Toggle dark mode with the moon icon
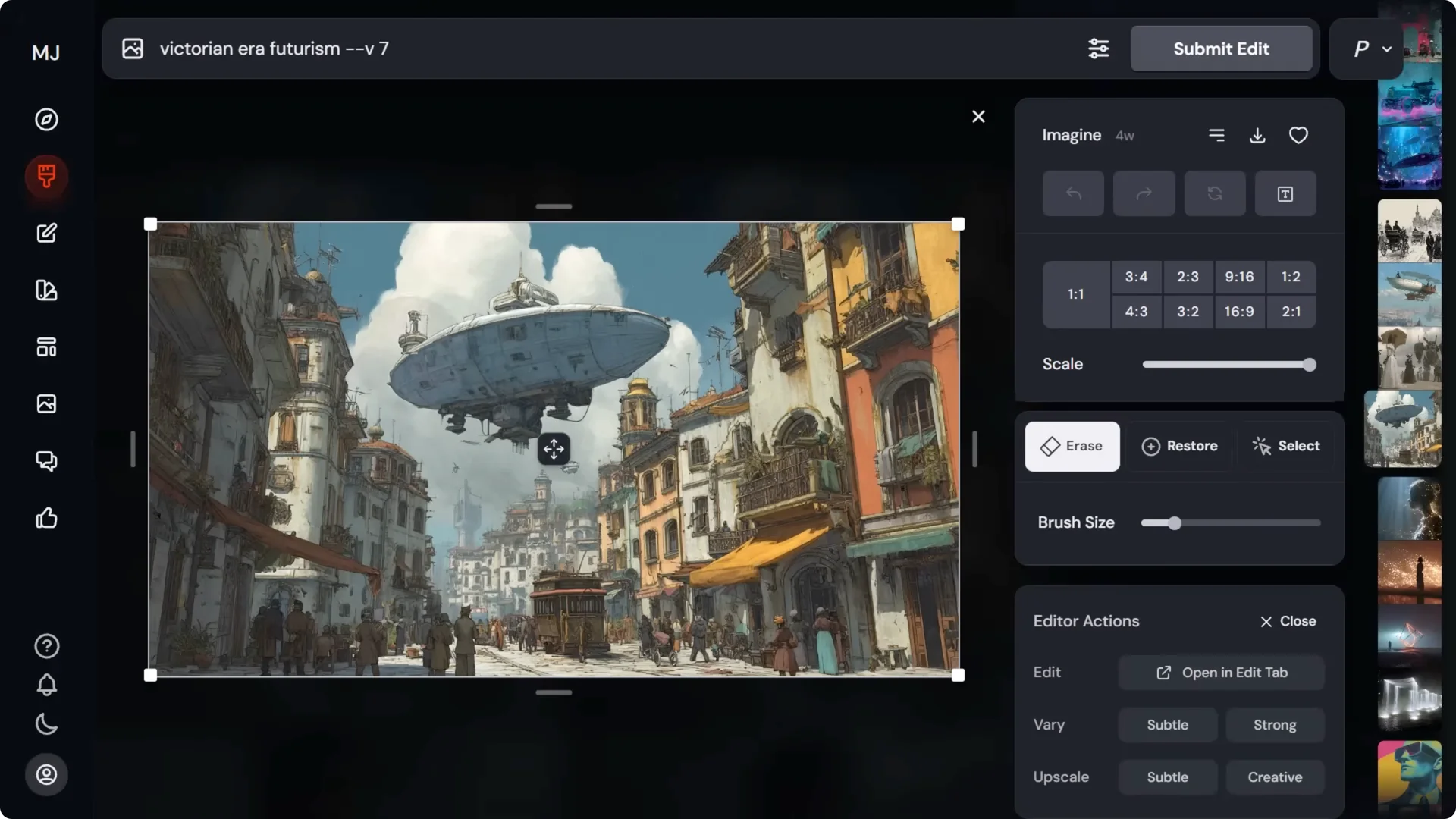 pyautogui.click(x=46, y=724)
